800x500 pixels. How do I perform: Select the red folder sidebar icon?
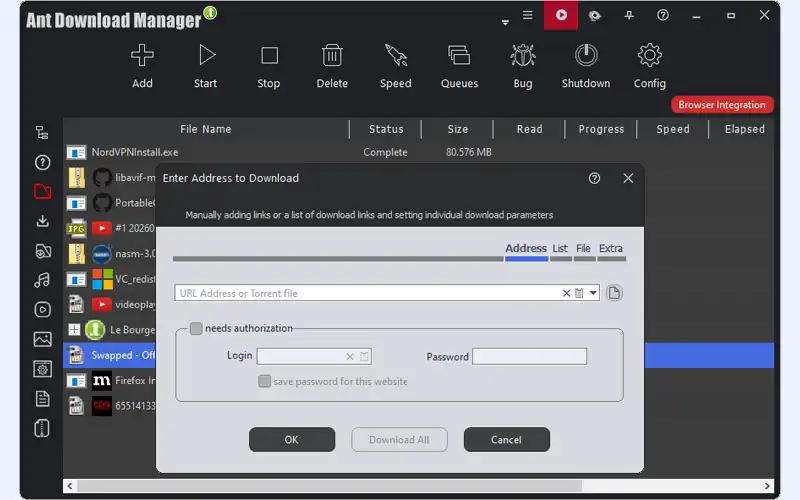click(x=42, y=191)
